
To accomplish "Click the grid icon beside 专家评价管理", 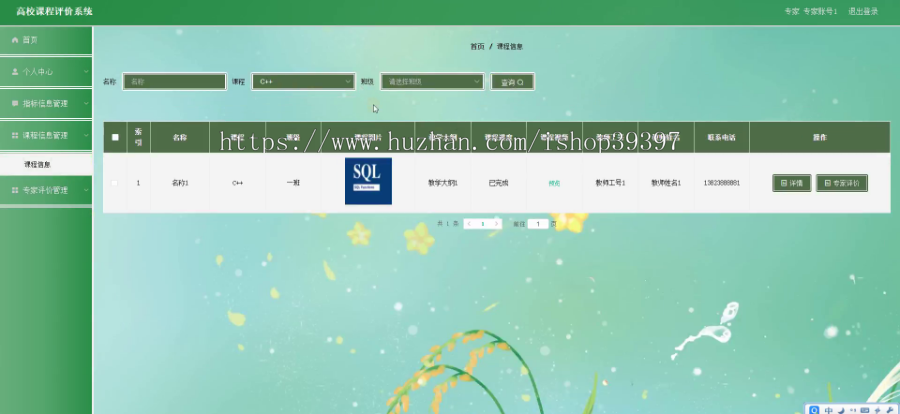I will point(15,190).
